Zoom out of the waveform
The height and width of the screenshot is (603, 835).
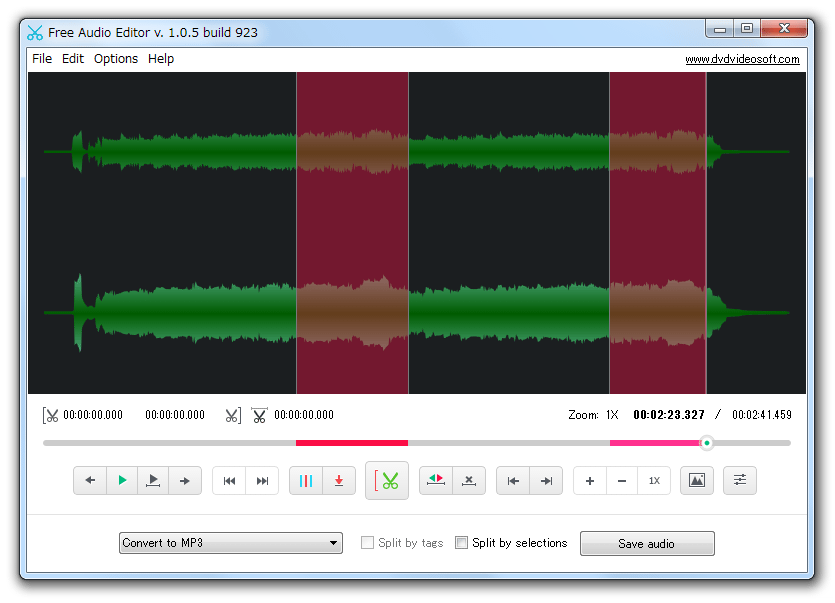tap(622, 480)
